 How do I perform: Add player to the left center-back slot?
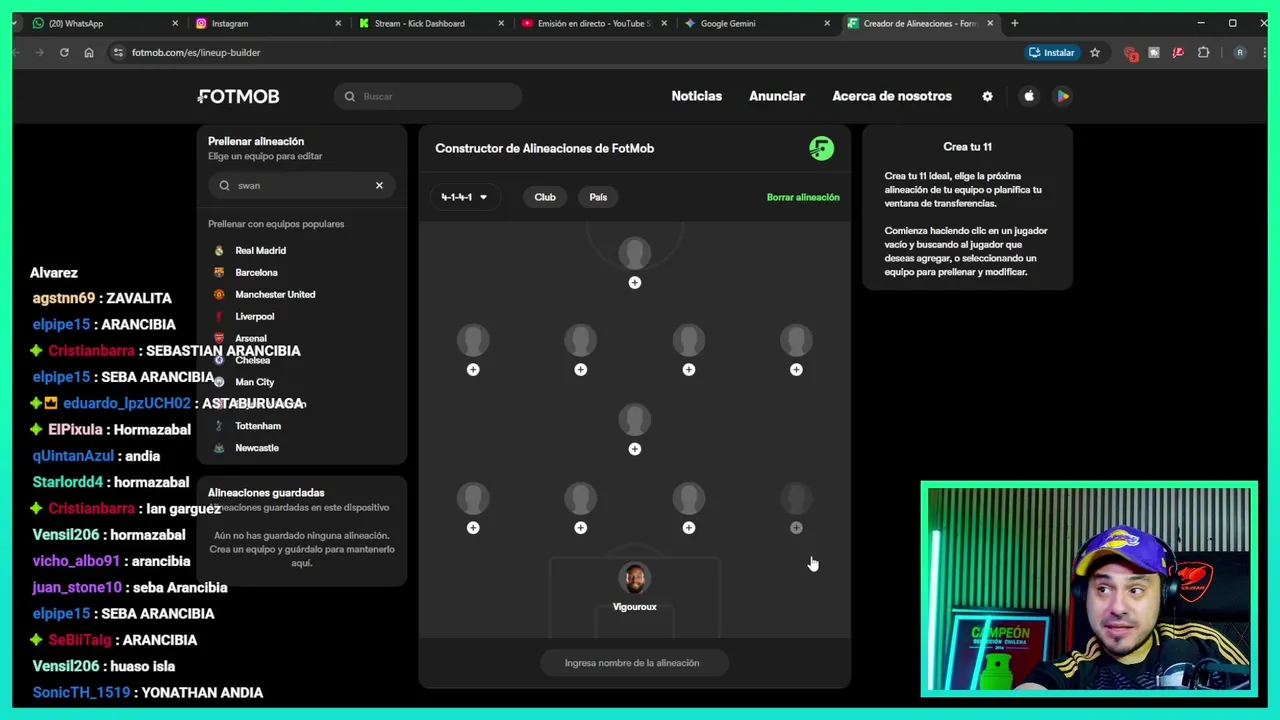pyautogui.click(x=580, y=528)
